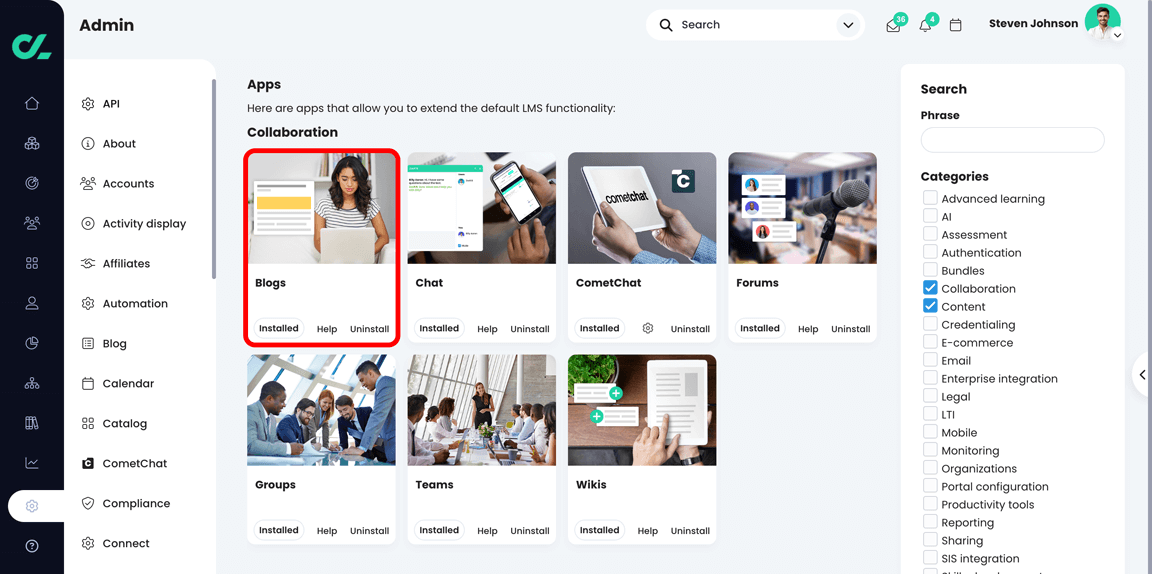This screenshot has height=574, width=1152.
Task: Open the line chart analytics icon in left rail
Action: [32, 463]
